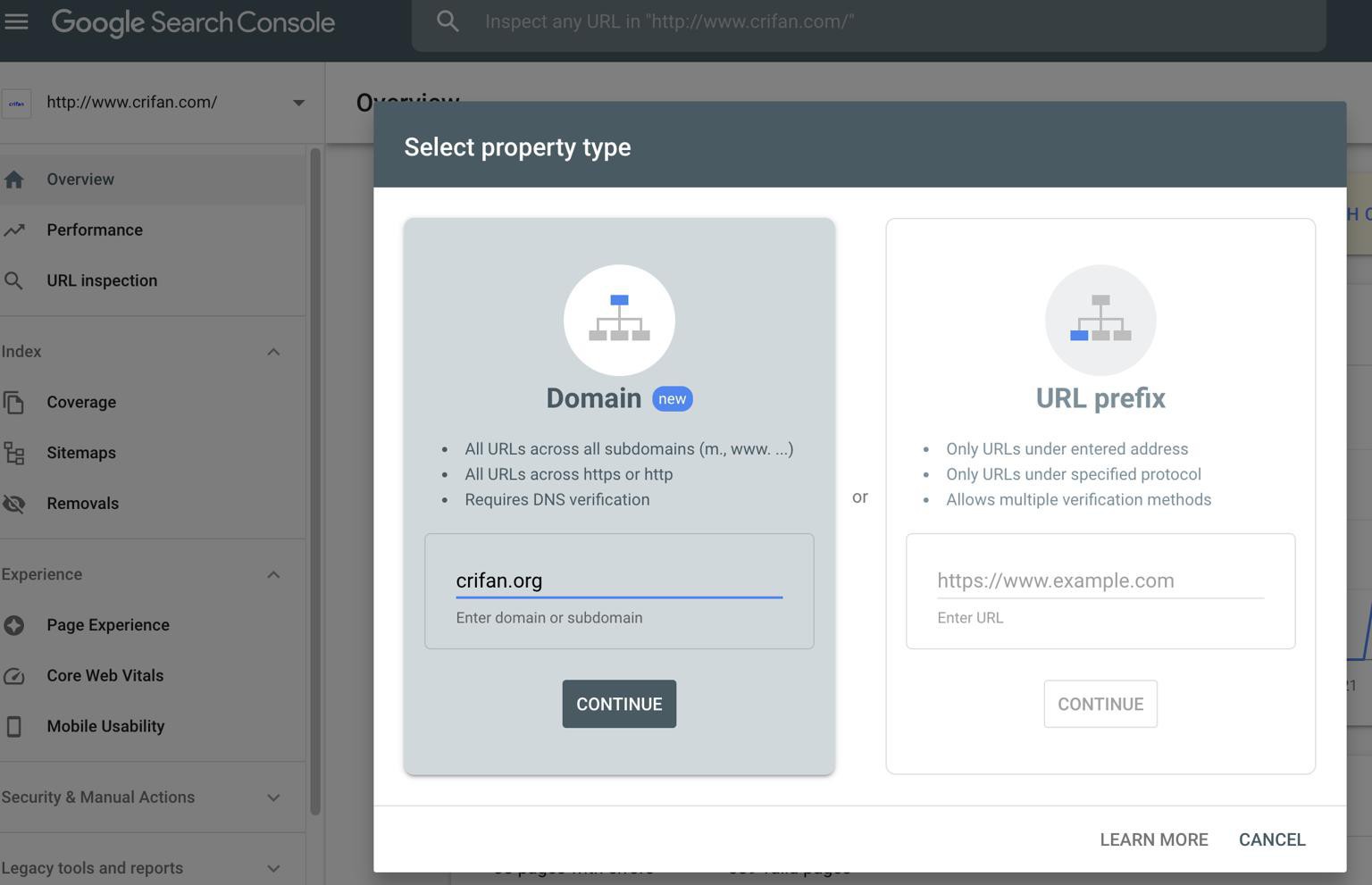Screen dimensions: 1372x885
Task: Open the Sitemaps page
Action: click(x=153, y=453)
